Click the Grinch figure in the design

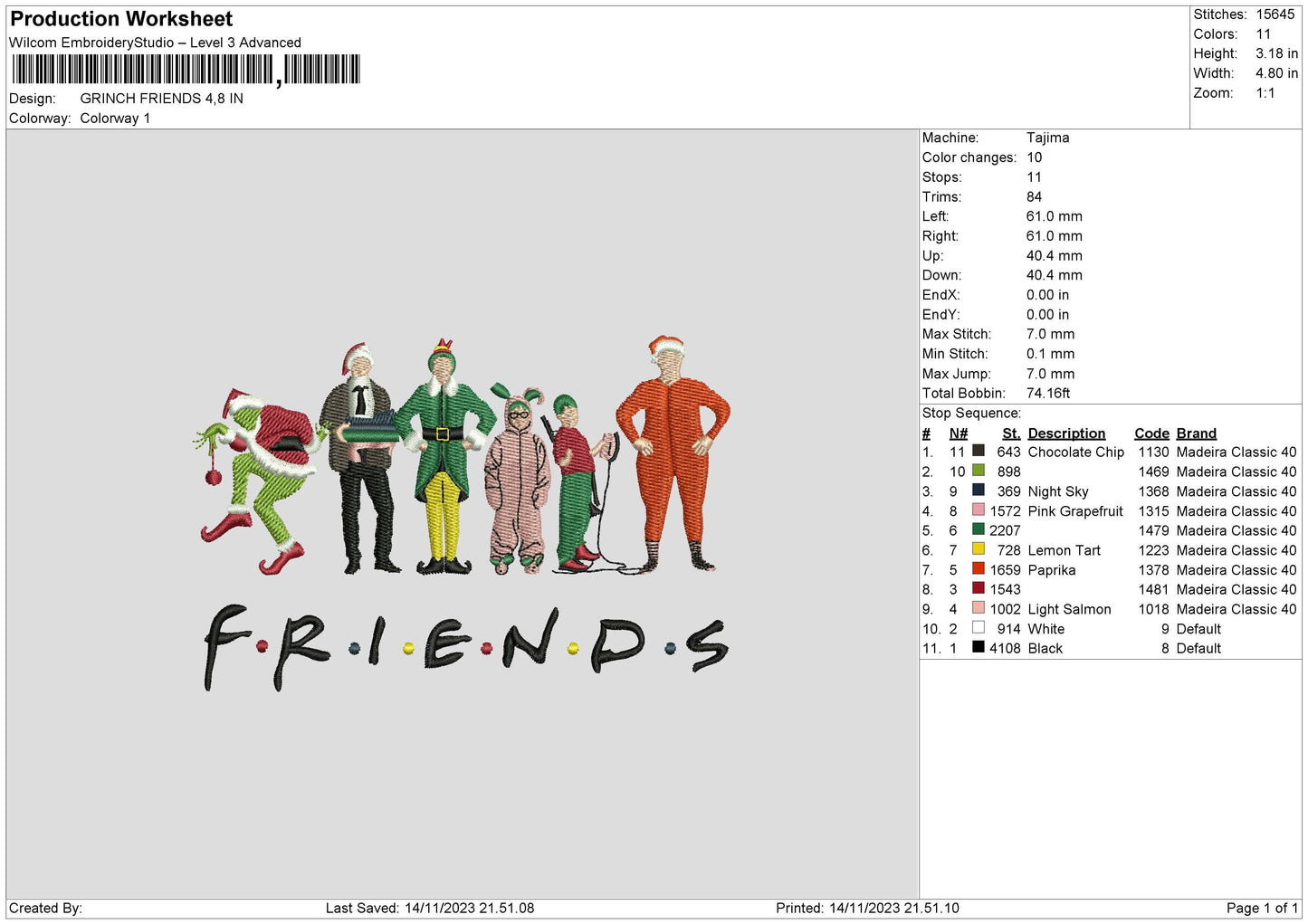coord(261,480)
